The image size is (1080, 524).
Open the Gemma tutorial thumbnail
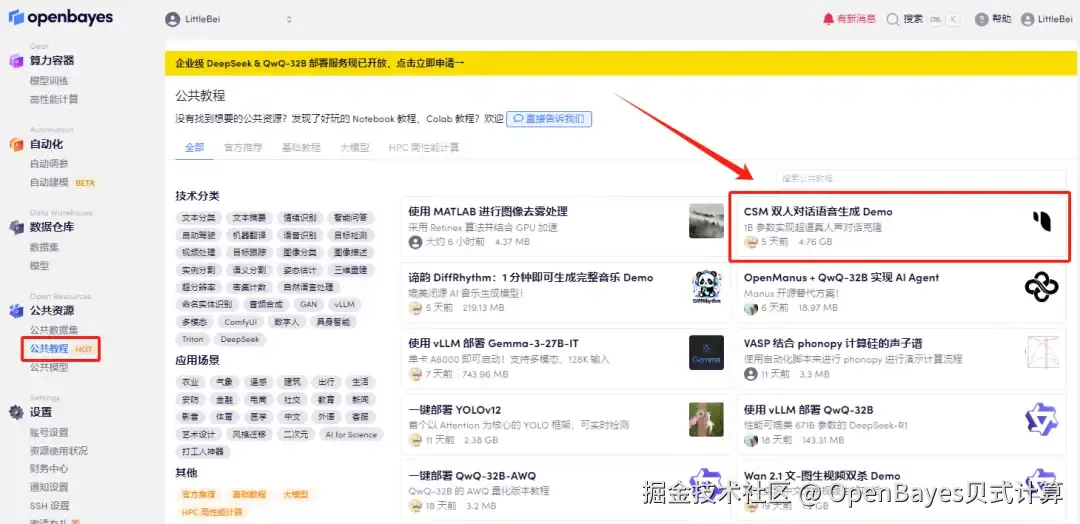(x=706, y=353)
